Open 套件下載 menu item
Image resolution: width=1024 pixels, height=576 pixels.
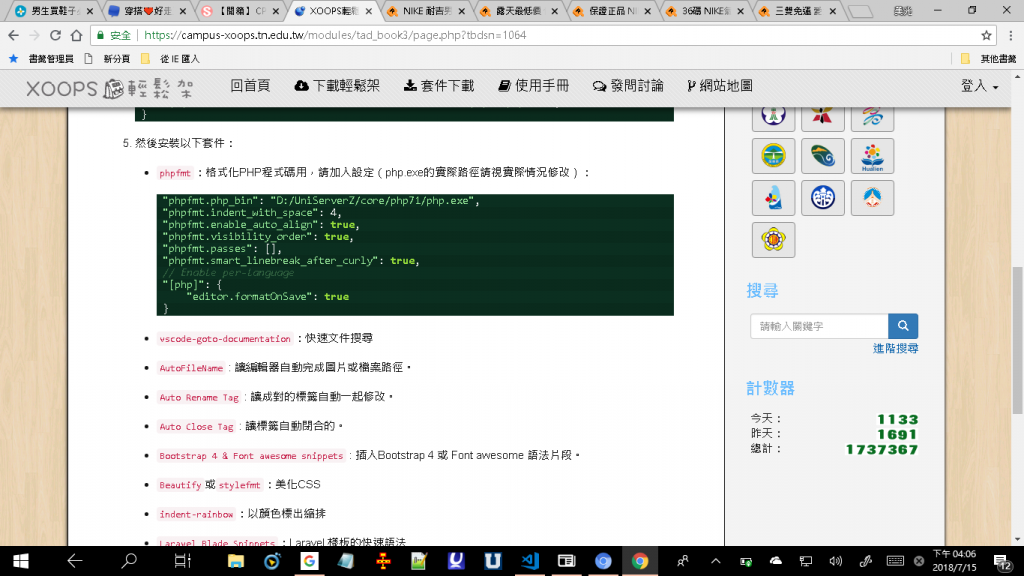point(439,86)
